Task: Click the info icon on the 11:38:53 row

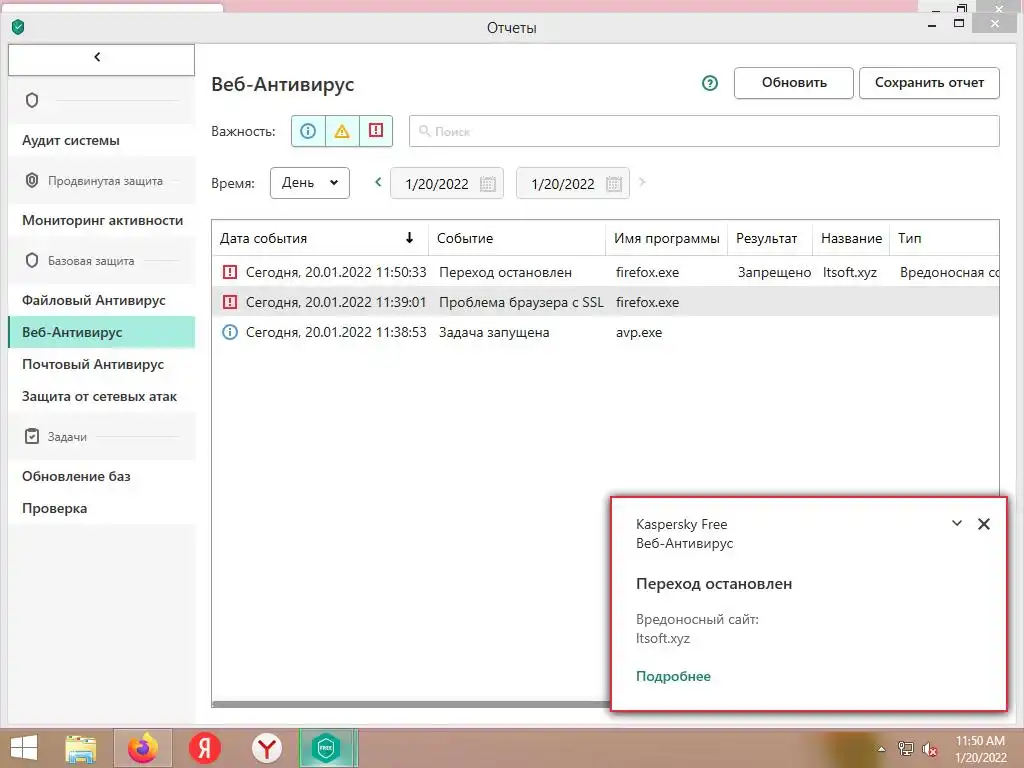Action: click(230, 332)
